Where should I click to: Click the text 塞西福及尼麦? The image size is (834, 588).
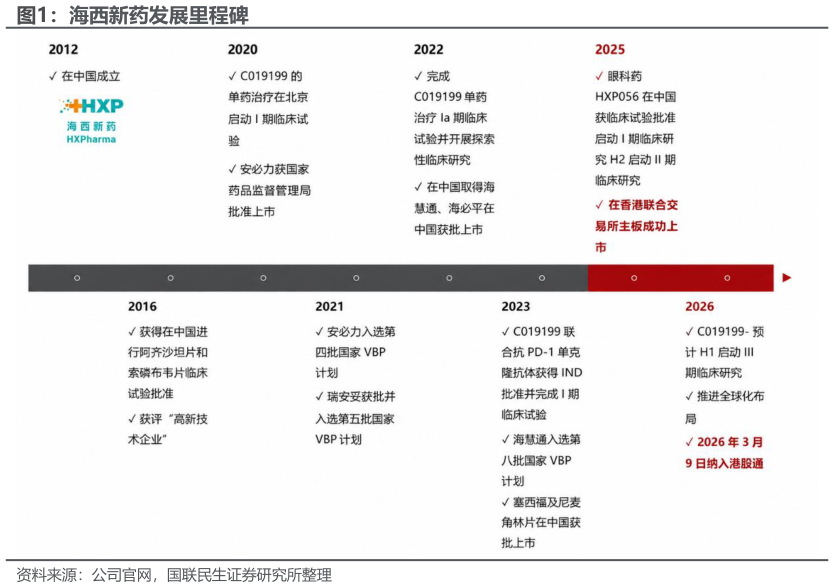tap(547, 502)
